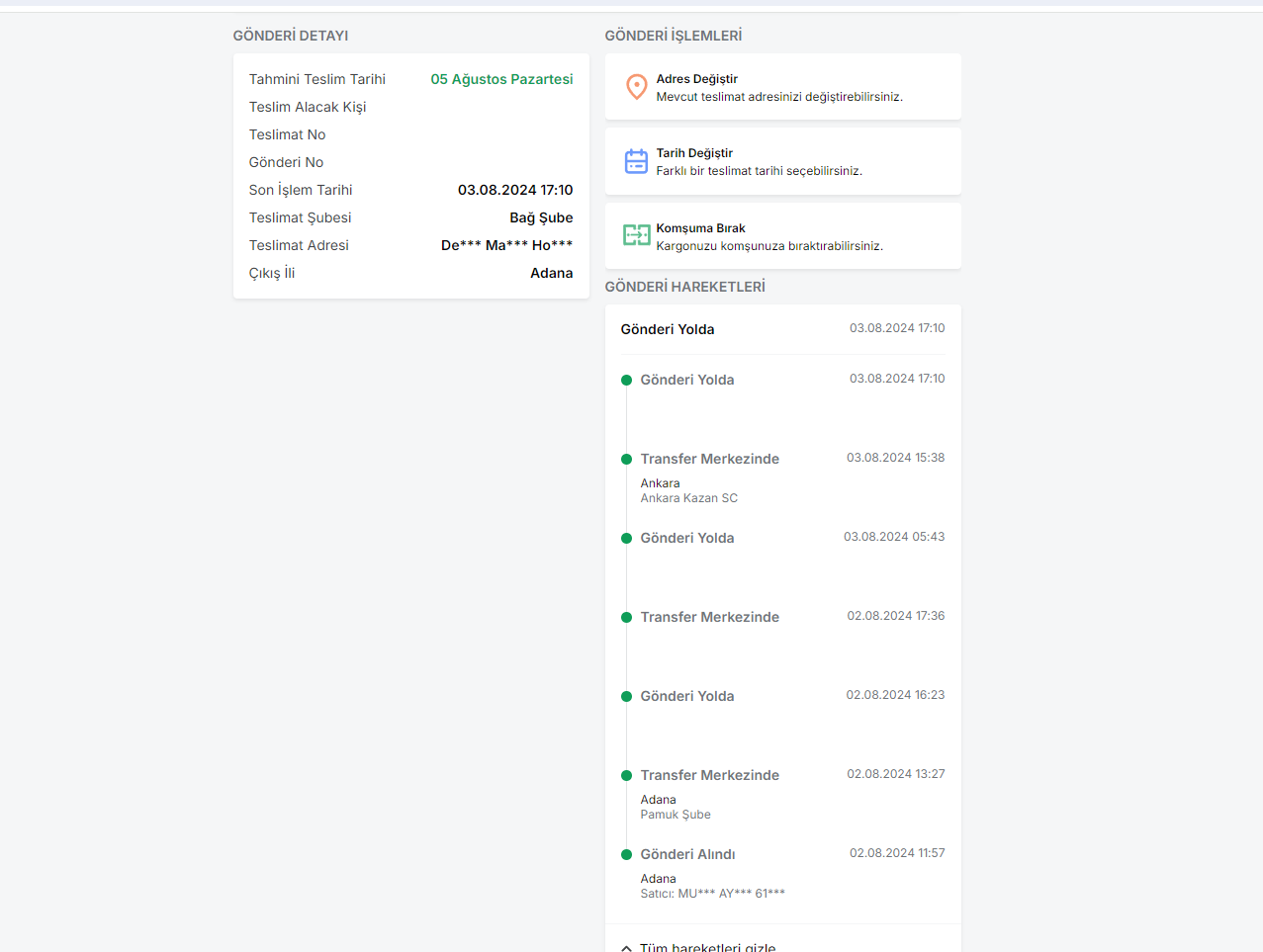Click the masked delivery address value
Viewport: 1263px width, 952px height.
pyautogui.click(x=506, y=245)
